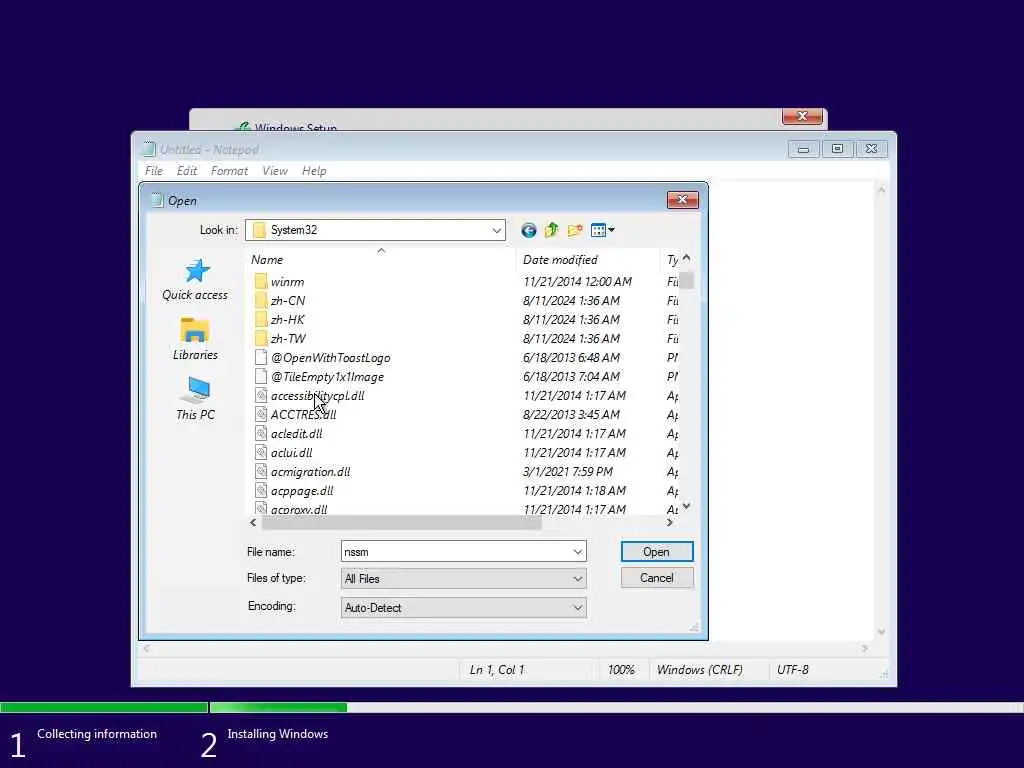
Task: Sort files by the Name column header
Action: pos(381,259)
